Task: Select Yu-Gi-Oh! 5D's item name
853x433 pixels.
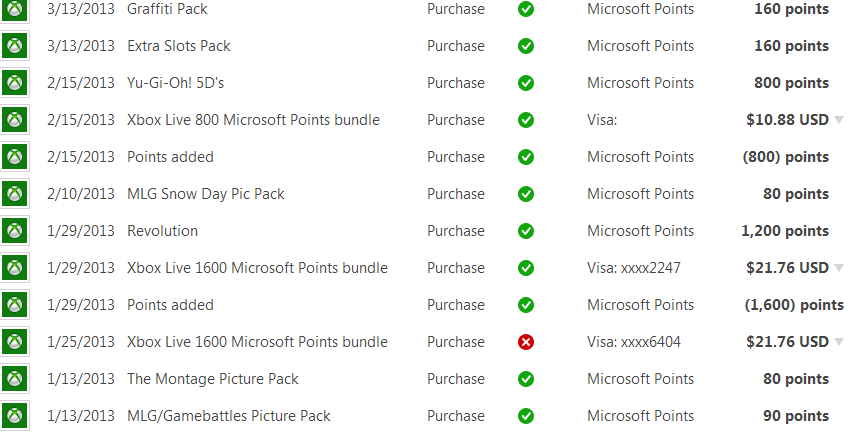Action: click(175, 83)
